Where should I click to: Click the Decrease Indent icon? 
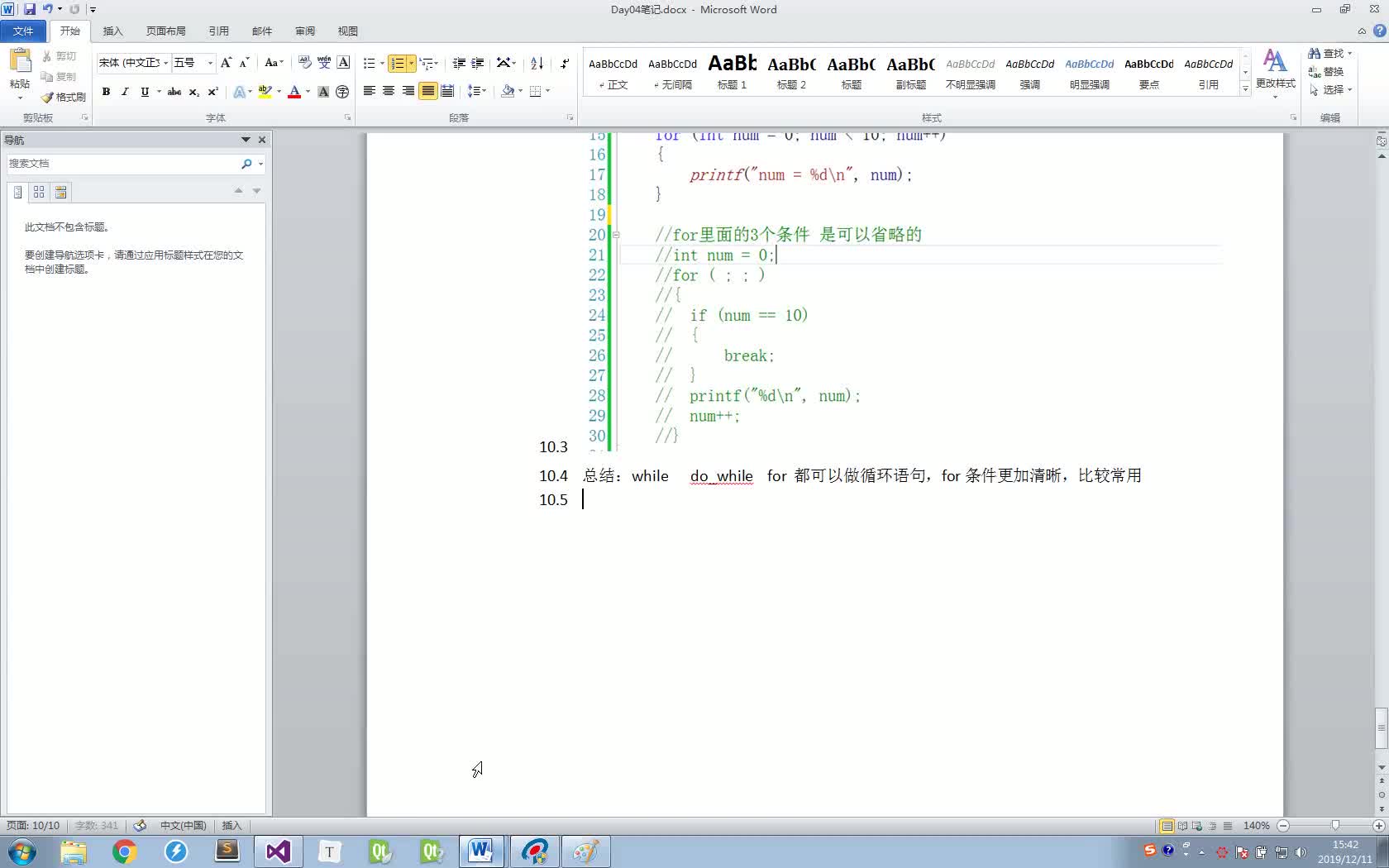pyautogui.click(x=459, y=63)
